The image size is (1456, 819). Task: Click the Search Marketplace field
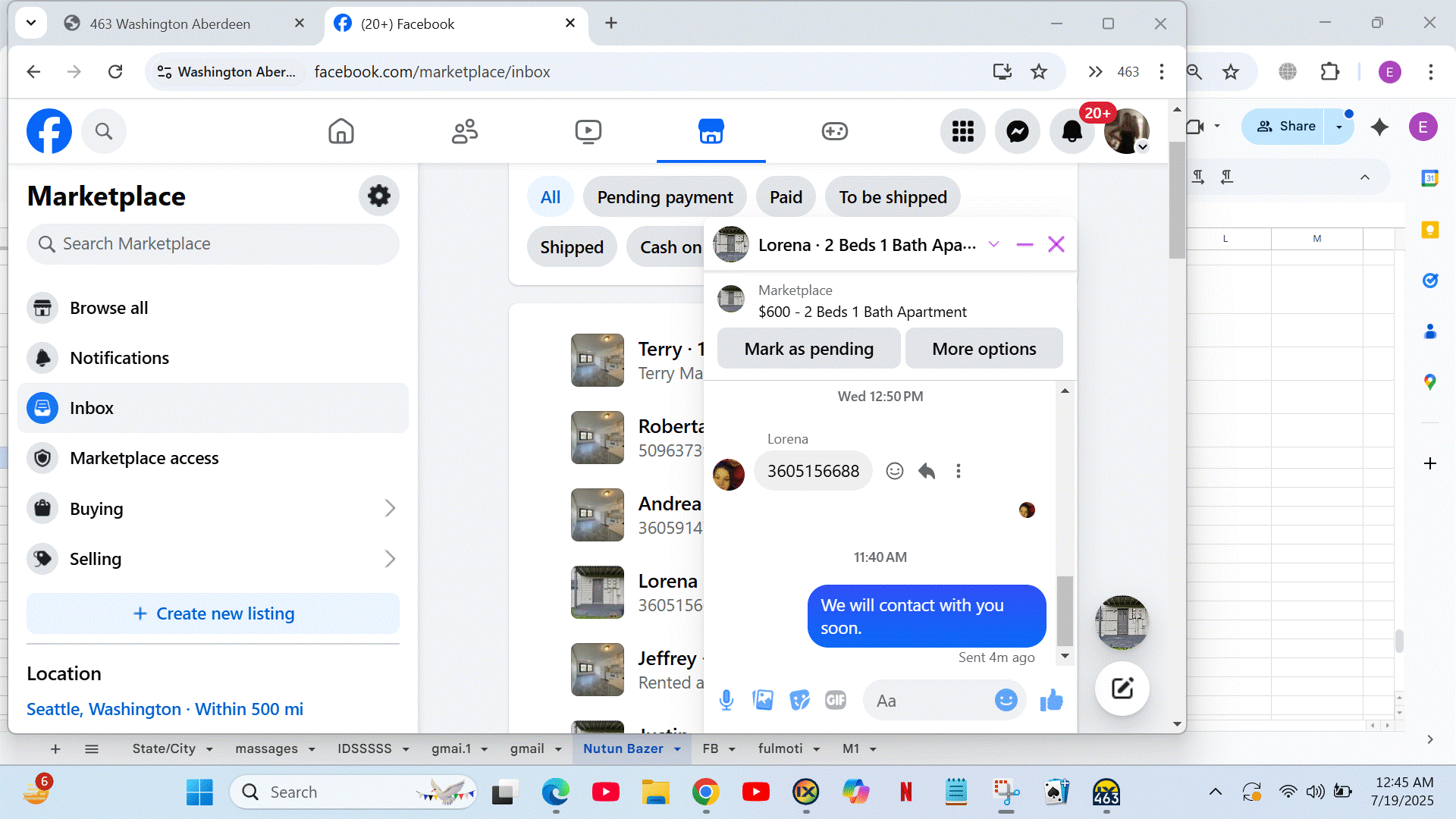point(213,244)
